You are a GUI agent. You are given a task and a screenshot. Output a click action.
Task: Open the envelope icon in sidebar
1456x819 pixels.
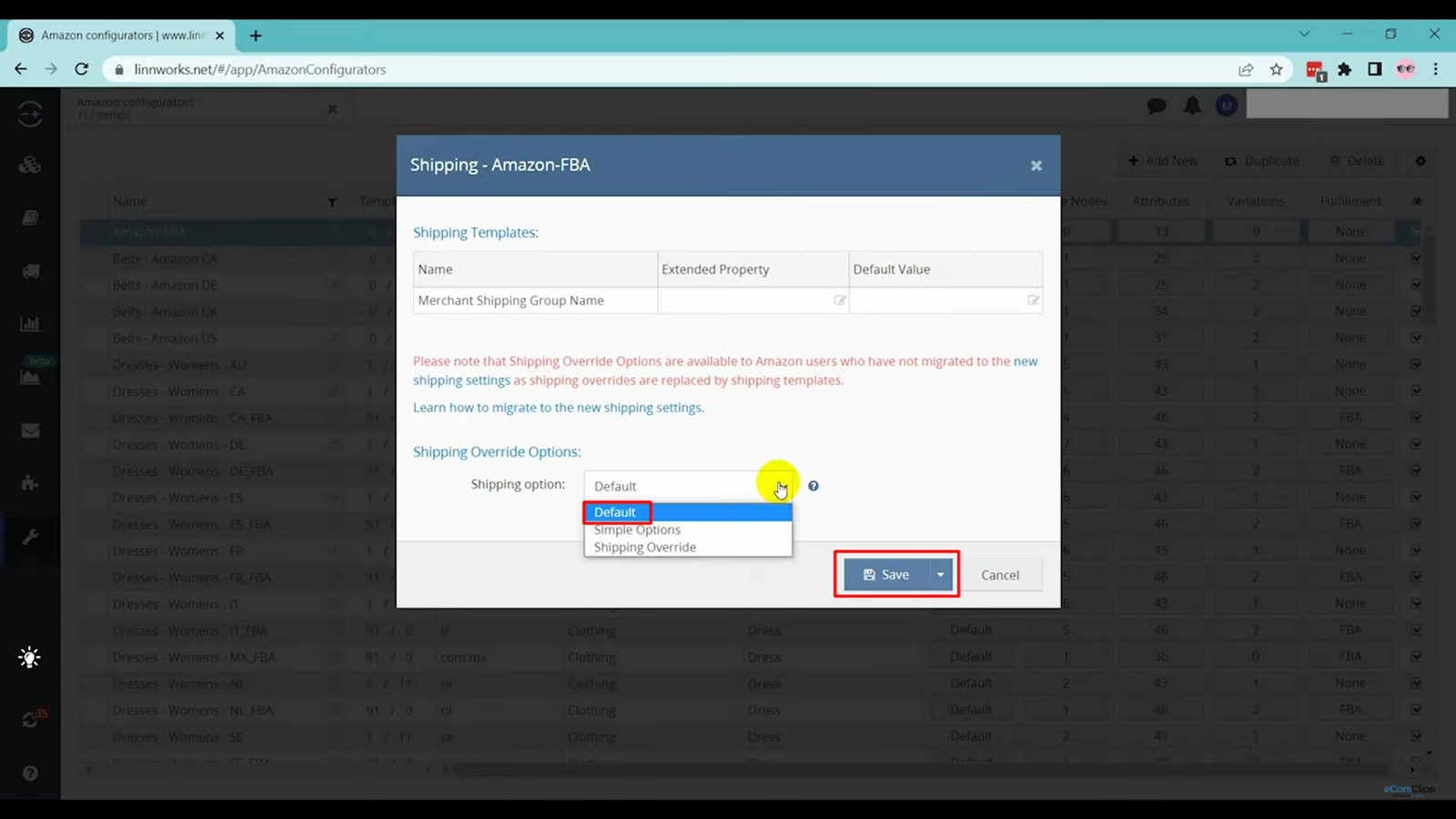point(30,430)
